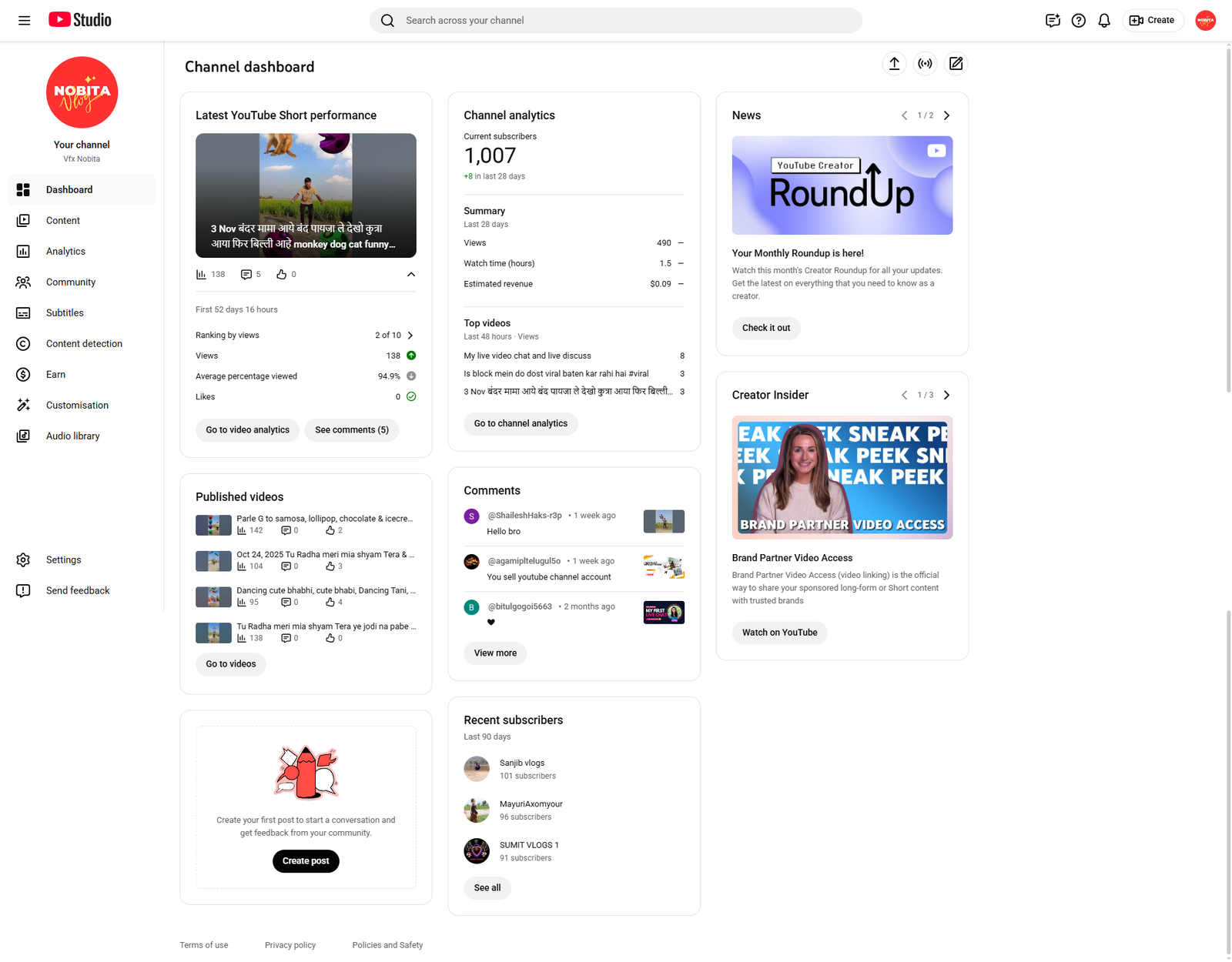Go to next News card
The width and height of the screenshot is (1232, 962).
(x=946, y=115)
